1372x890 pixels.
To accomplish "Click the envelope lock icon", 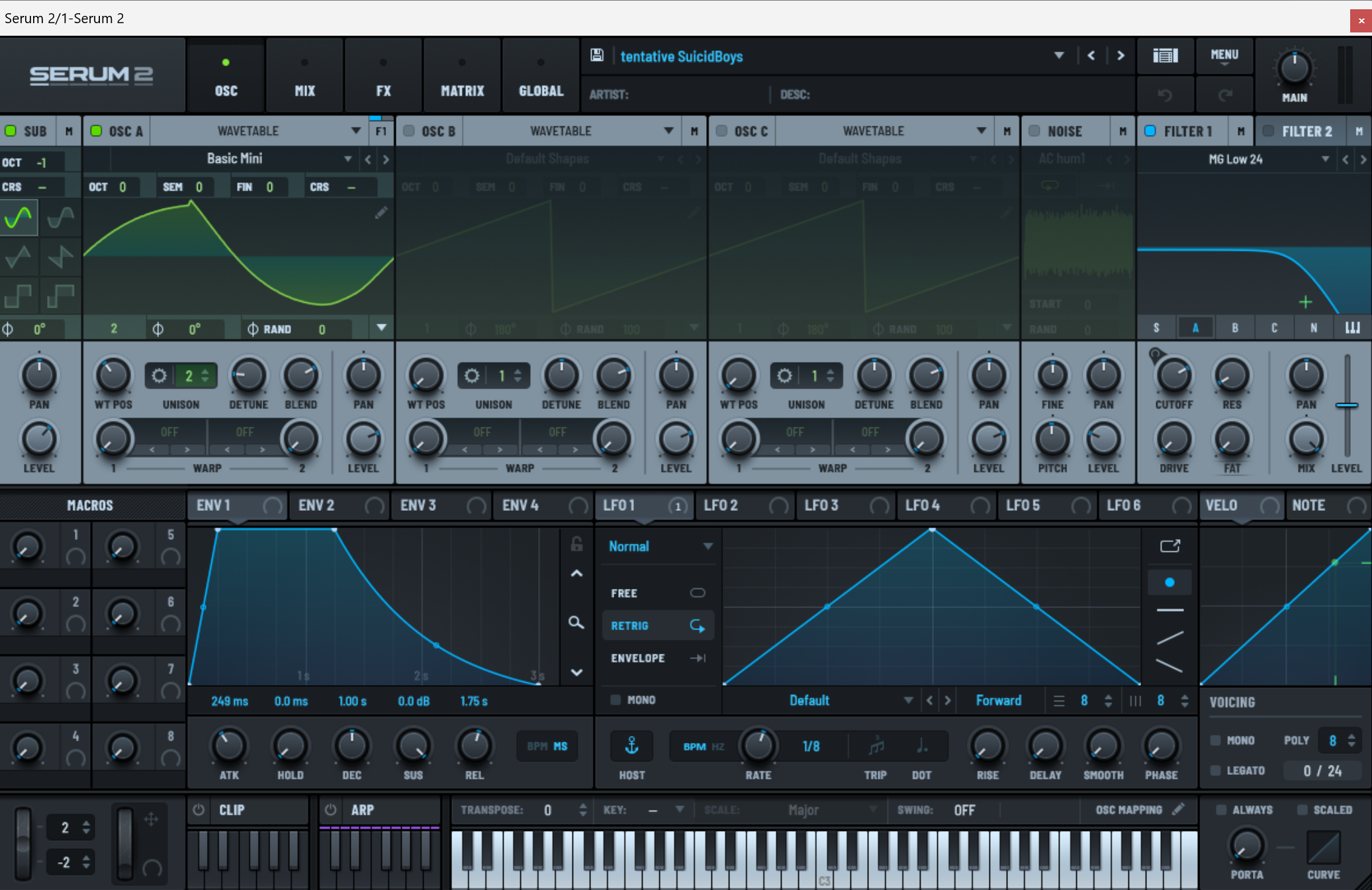I will pos(576,544).
